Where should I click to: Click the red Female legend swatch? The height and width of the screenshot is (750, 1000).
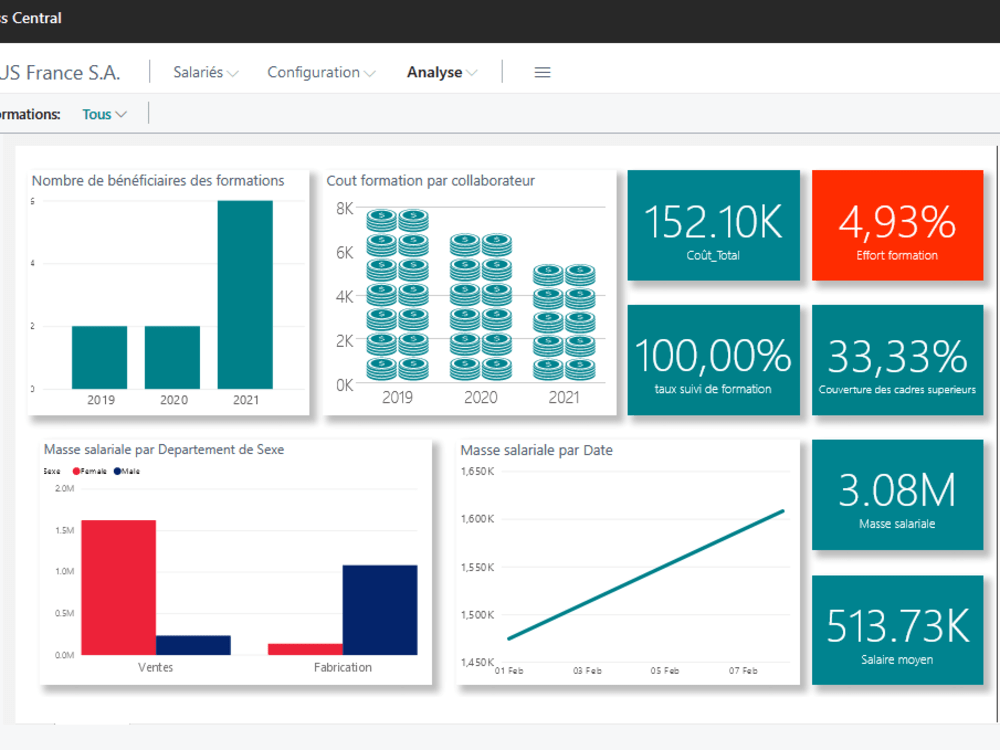(77, 471)
